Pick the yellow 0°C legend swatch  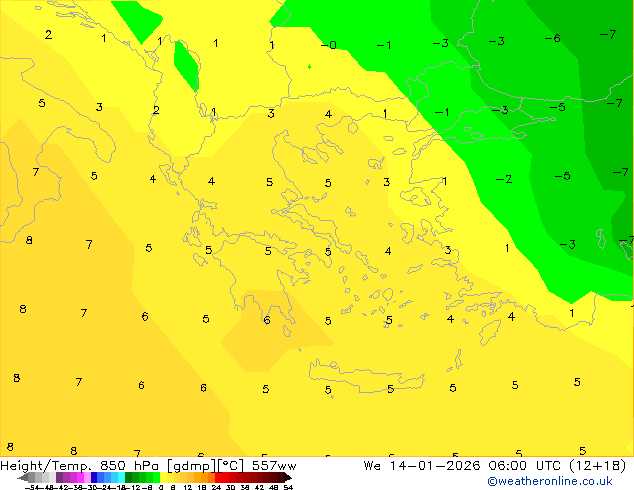click(x=163, y=477)
